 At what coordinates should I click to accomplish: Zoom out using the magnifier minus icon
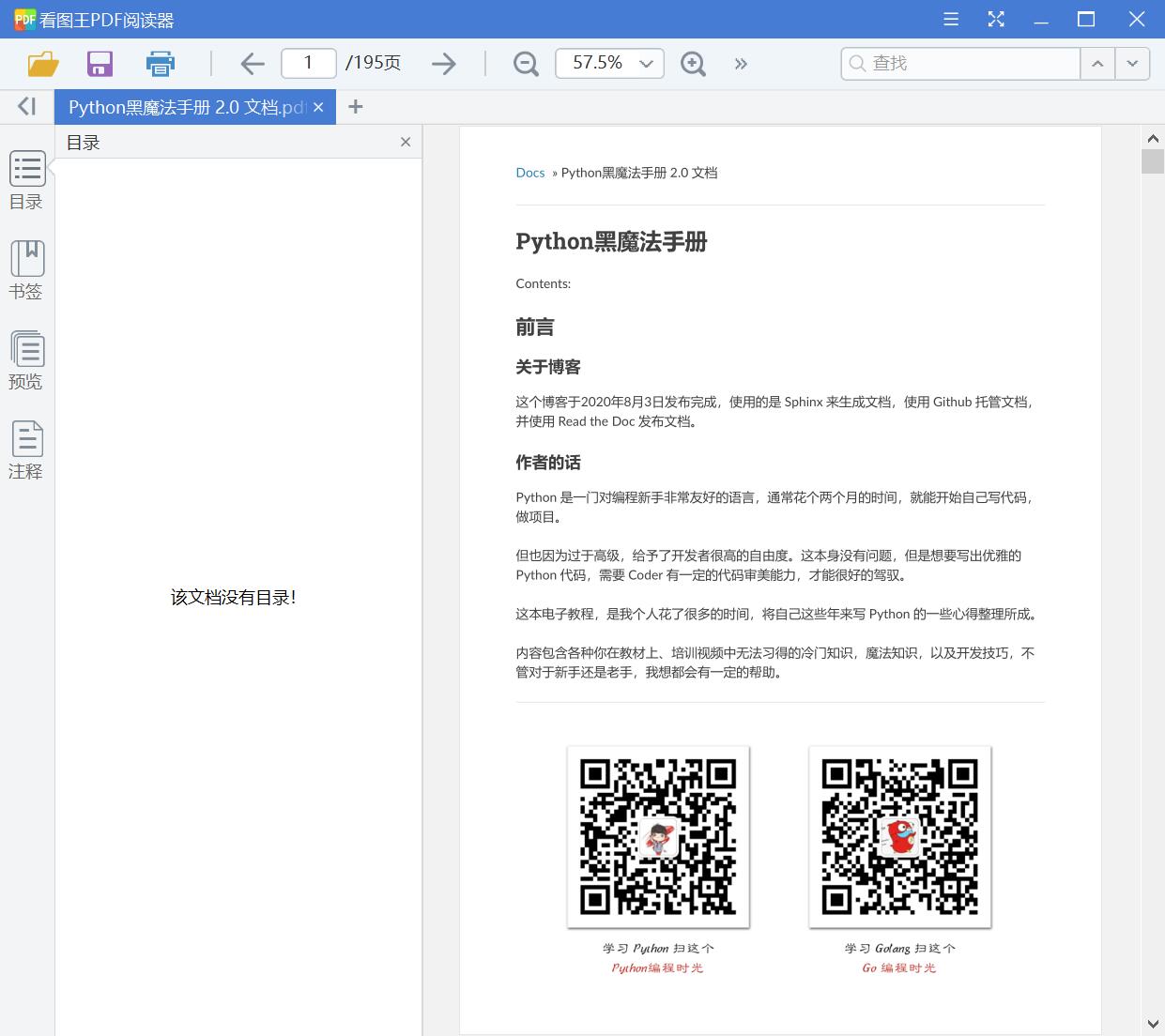[525, 63]
